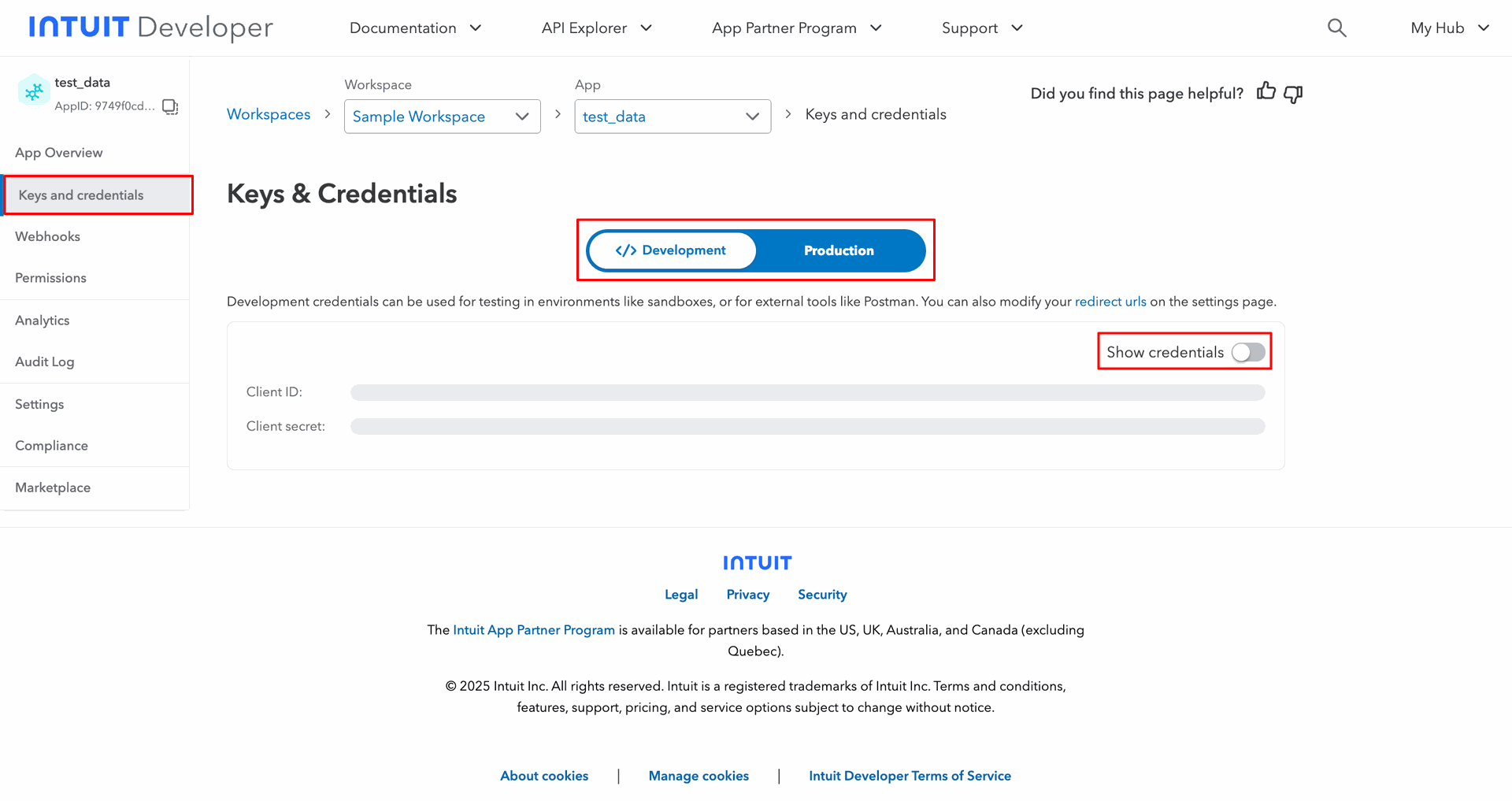Expand the My Hub menu
Viewport: 1512px width, 801px height.
(x=1450, y=28)
